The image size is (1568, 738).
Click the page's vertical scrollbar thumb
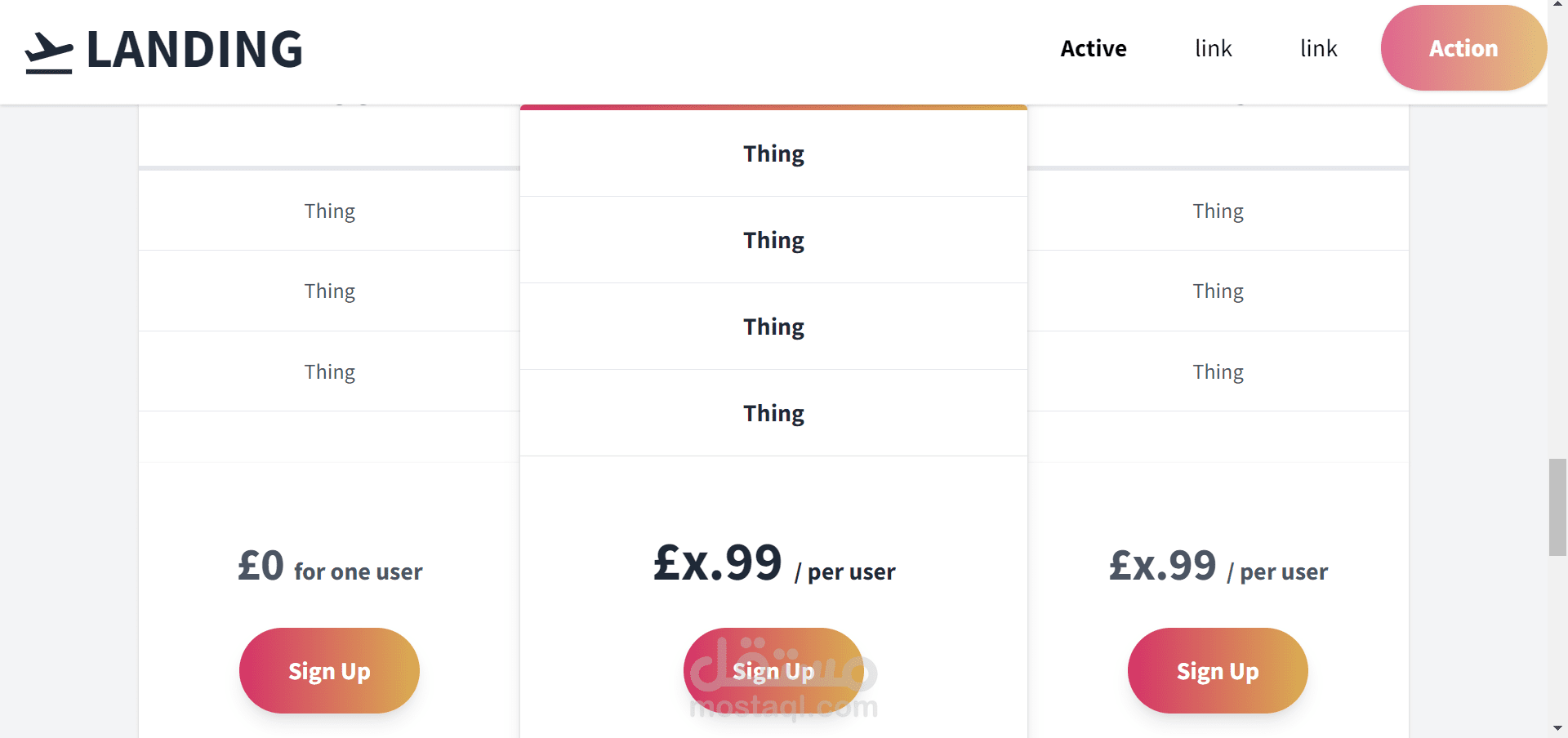coord(1557,507)
